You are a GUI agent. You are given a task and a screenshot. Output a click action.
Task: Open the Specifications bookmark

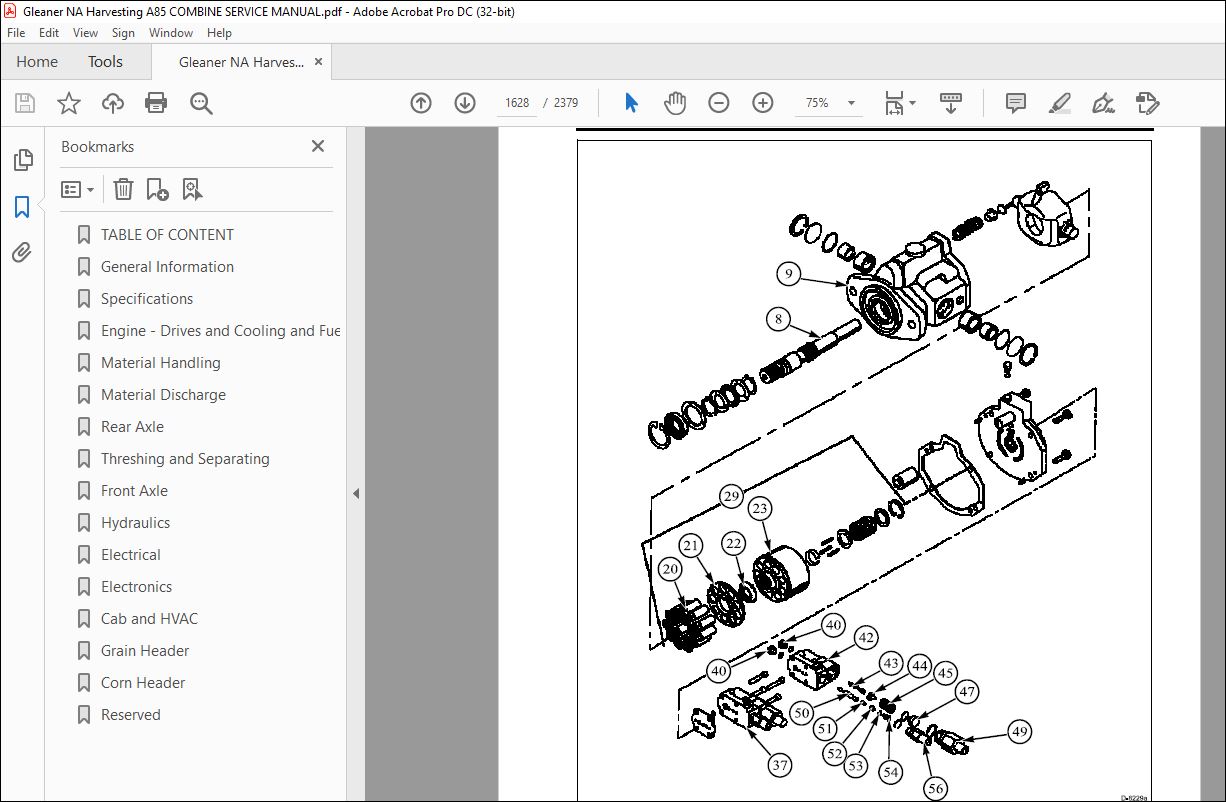[x=147, y=299]
